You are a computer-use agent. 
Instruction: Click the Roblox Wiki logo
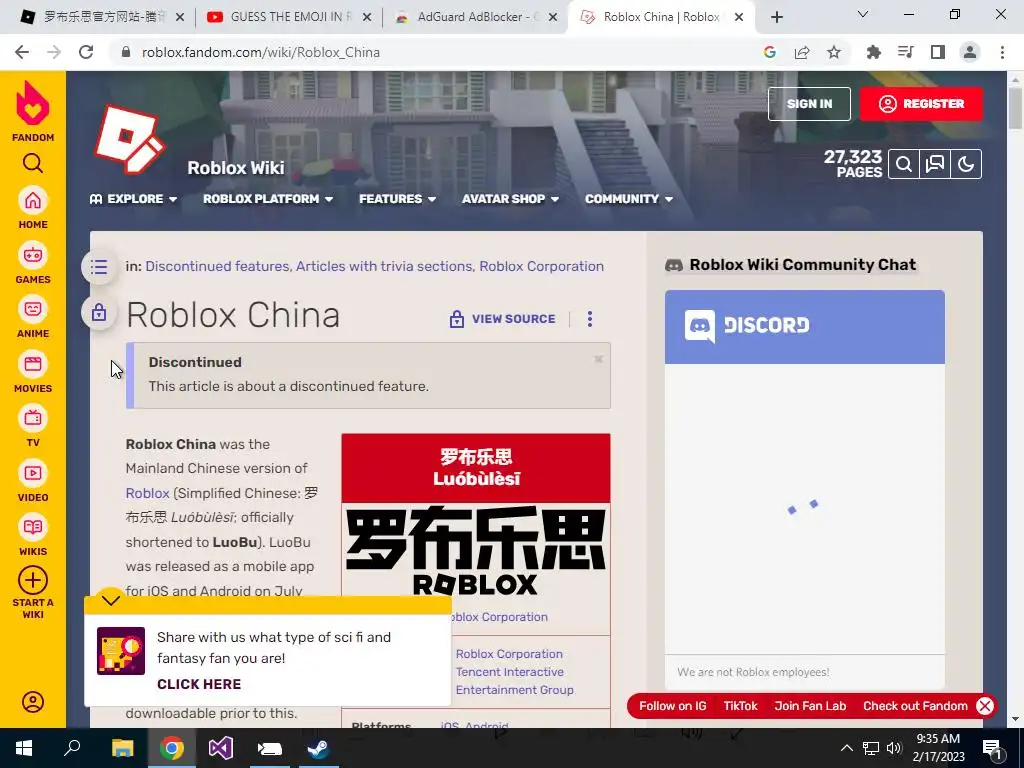click(x=129, y=138)
